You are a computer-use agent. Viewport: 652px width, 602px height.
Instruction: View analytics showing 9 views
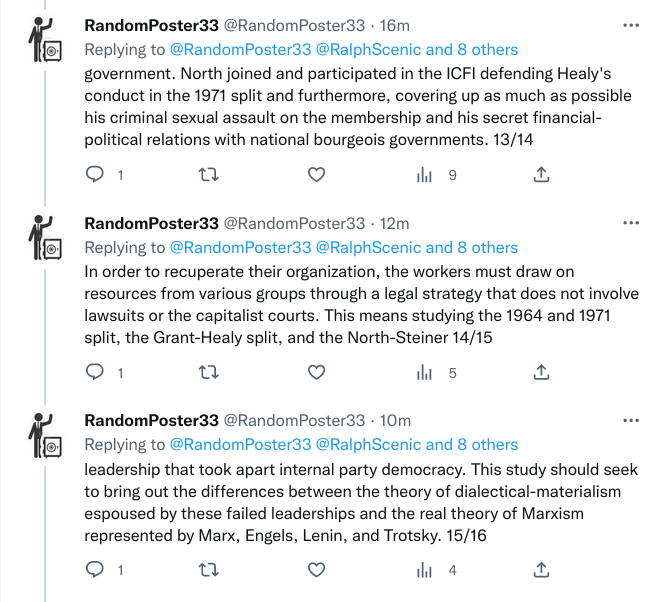tap(425, 175)
